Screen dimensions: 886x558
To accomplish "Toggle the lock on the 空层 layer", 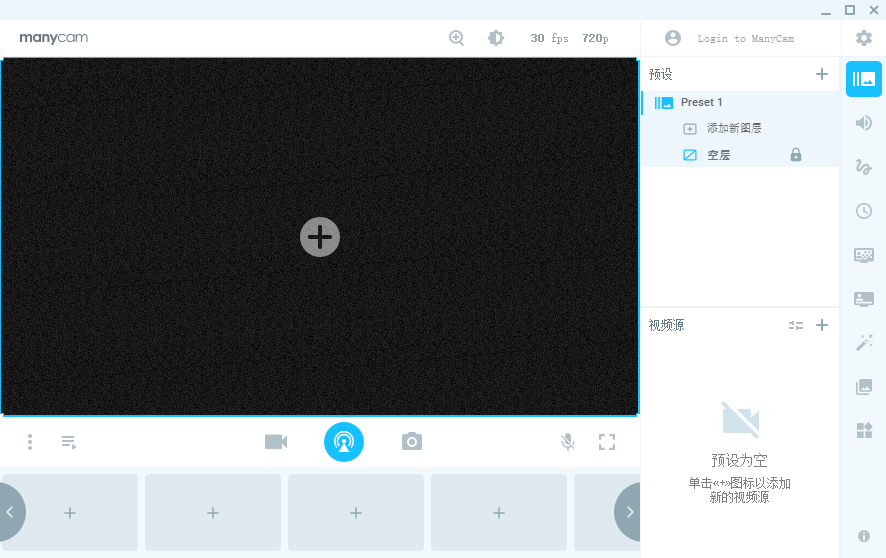I will (796, 155).
